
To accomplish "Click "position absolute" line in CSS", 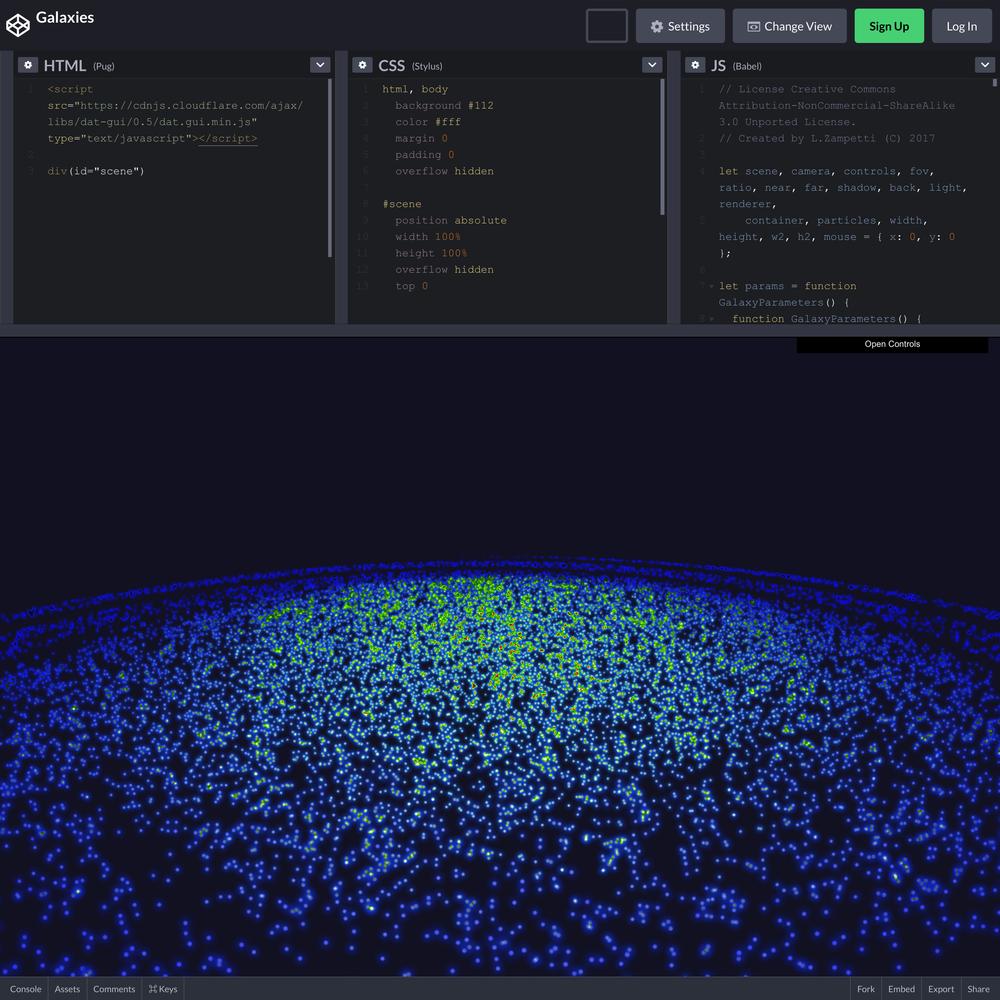I will tap(451, 220).
